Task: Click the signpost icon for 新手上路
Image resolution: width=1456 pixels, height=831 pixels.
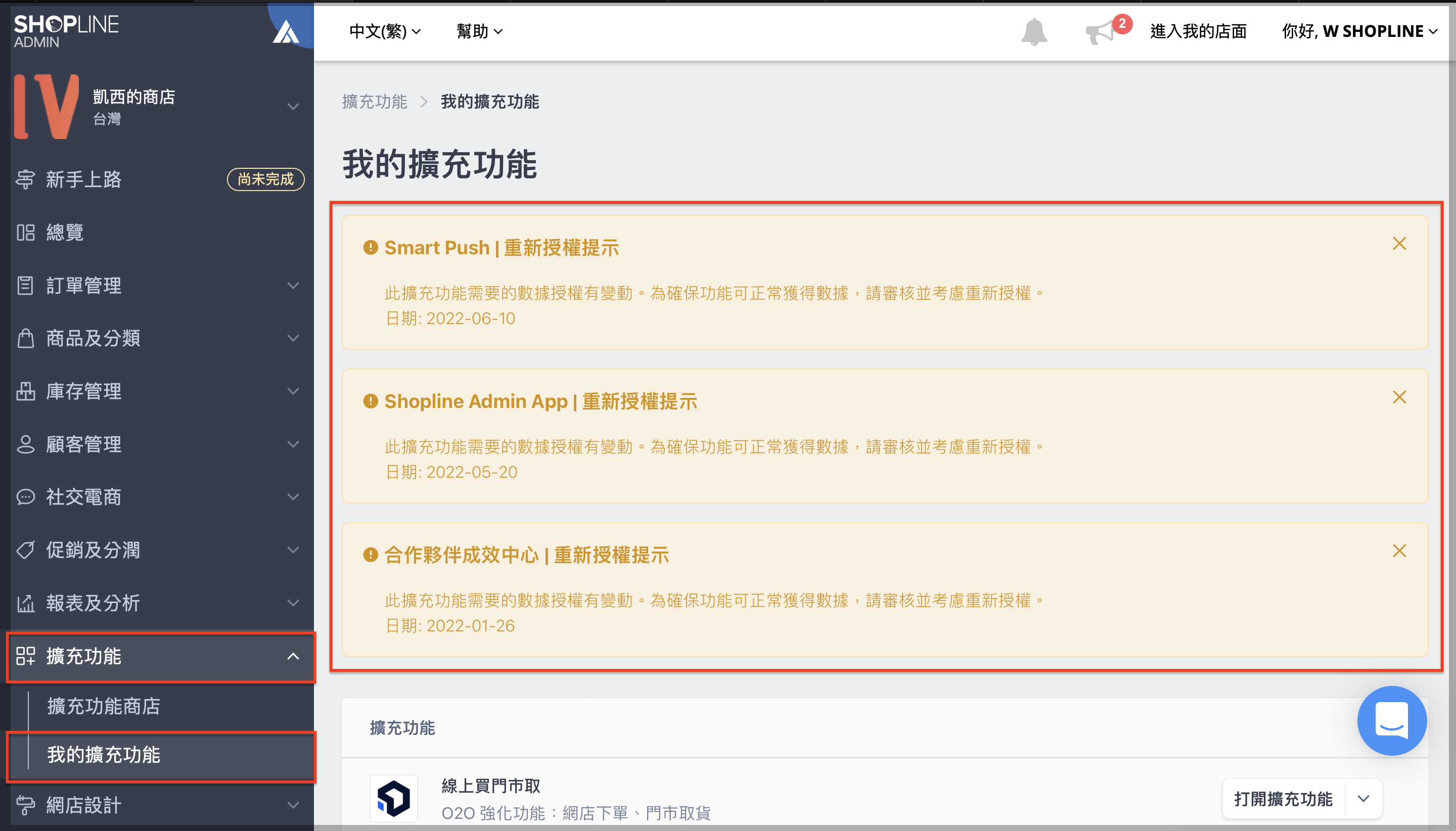Action: tap(25, 179)
